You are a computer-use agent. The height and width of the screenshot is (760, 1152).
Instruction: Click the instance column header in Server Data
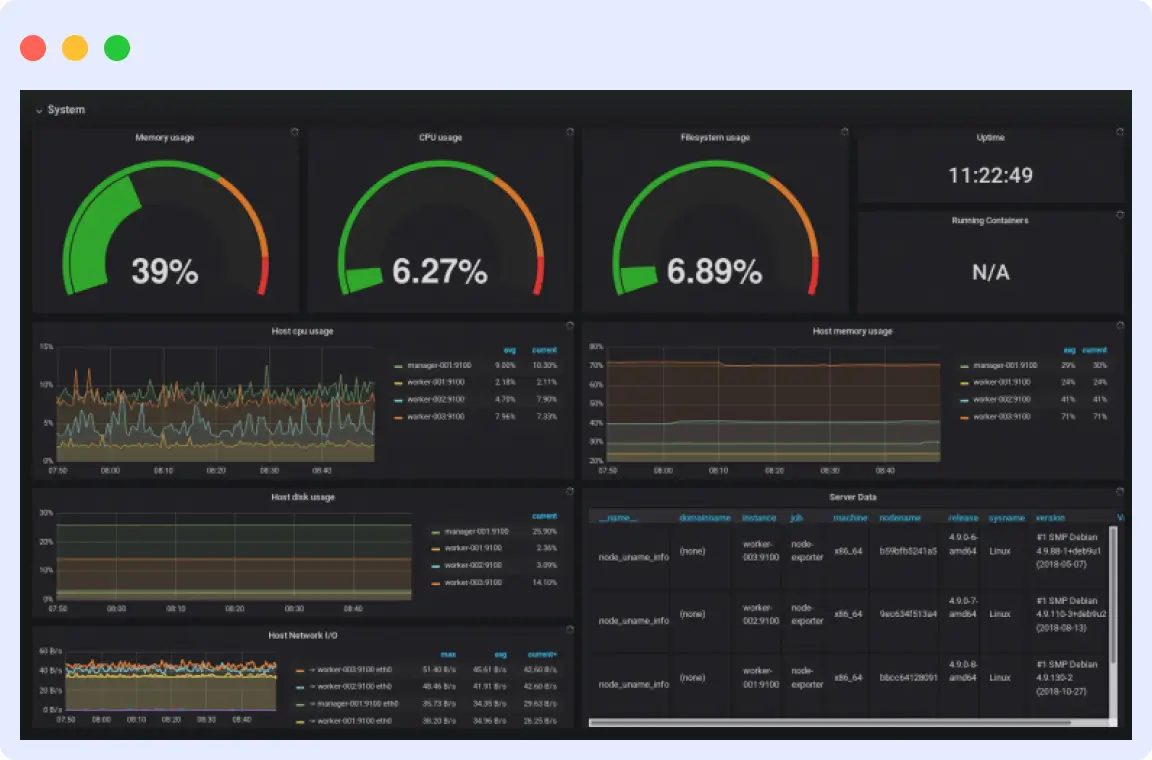[x=760, y=518]
